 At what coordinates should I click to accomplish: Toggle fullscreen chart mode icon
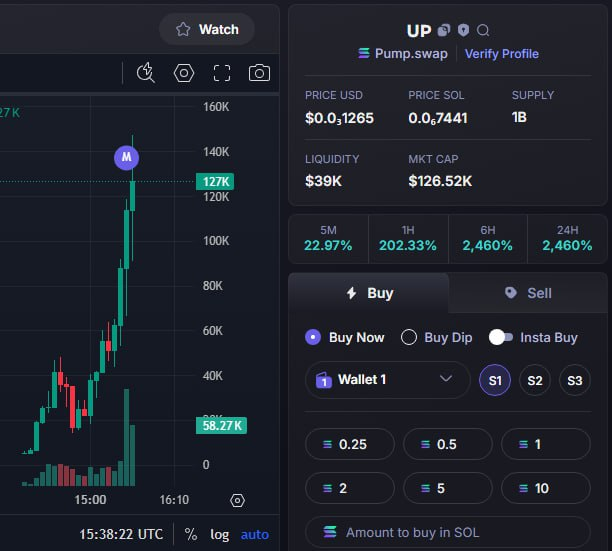click(222, 73)
